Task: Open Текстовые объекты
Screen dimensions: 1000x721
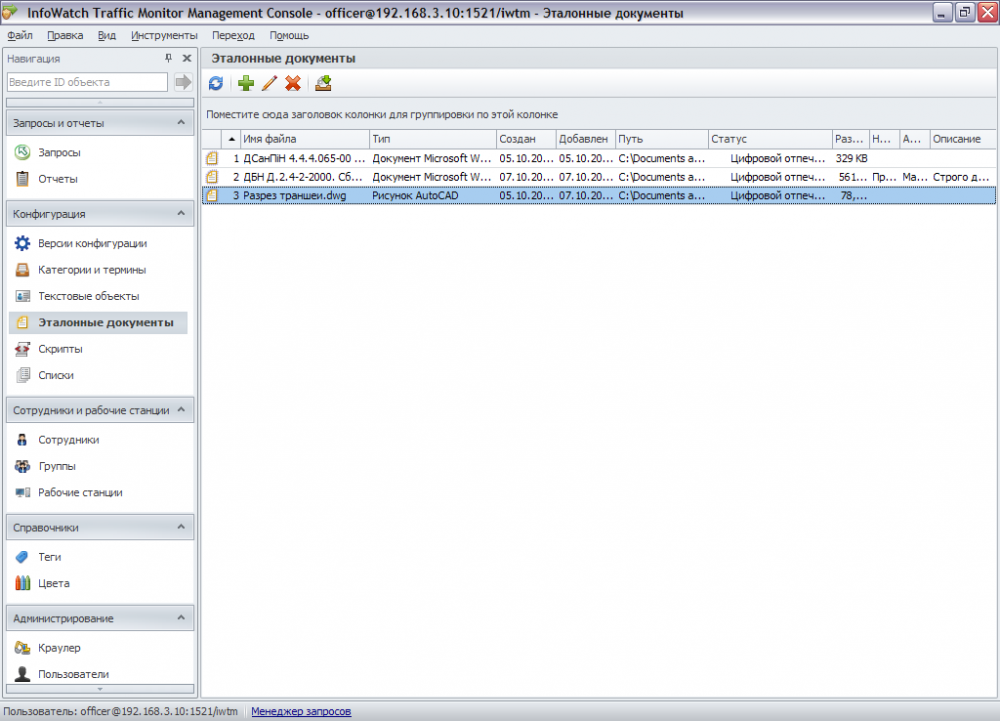Action: 88,296
